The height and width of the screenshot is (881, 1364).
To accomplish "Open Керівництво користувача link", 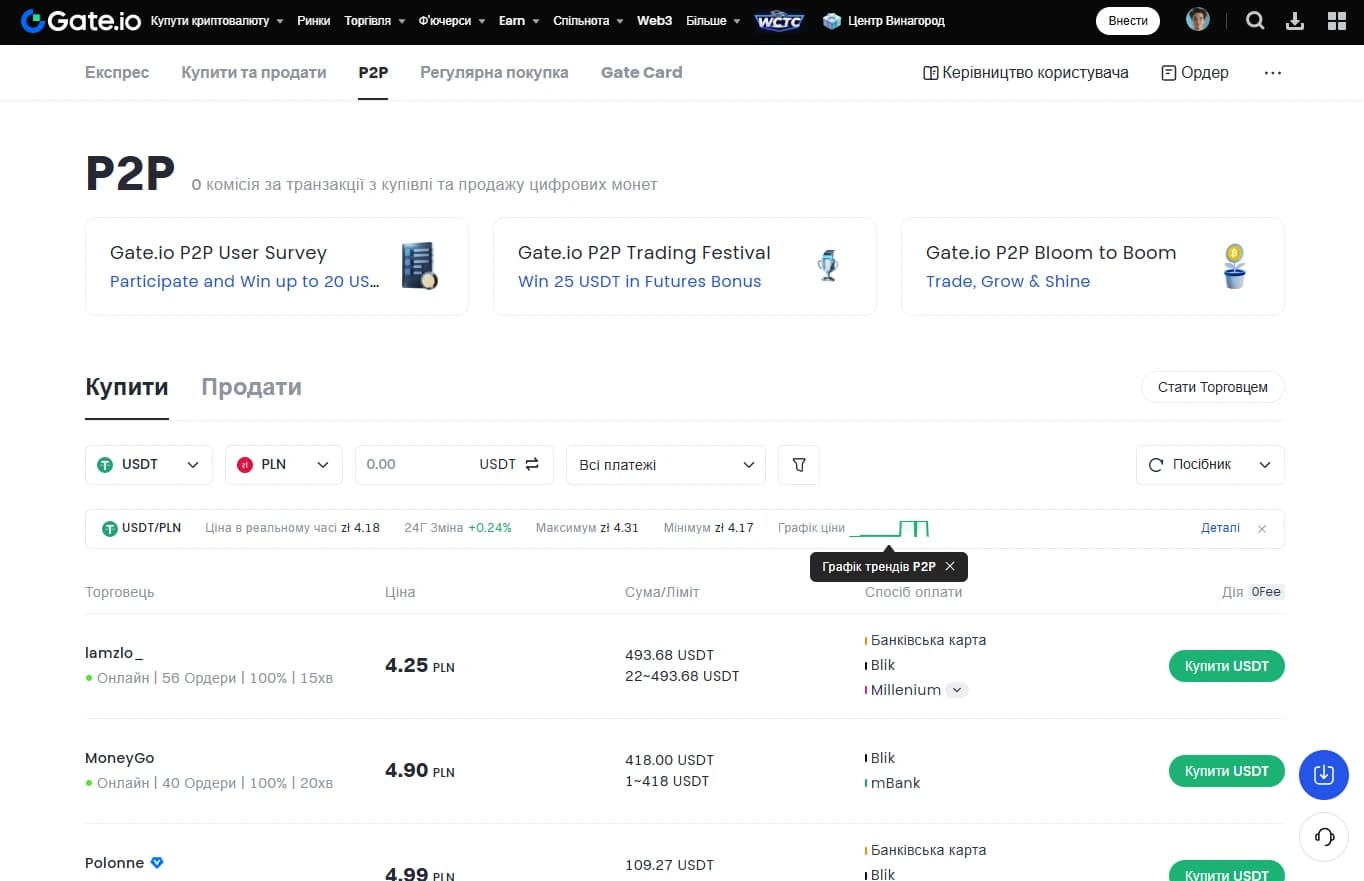I will (x=1035, y=73).
